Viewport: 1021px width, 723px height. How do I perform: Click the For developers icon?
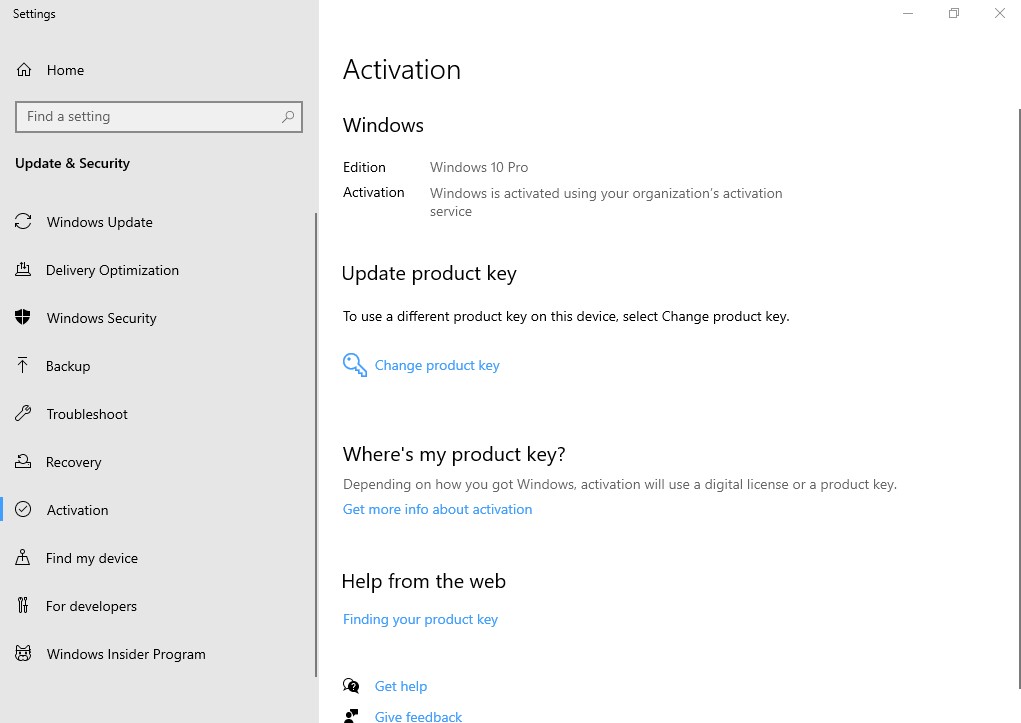tap(23, 606)
